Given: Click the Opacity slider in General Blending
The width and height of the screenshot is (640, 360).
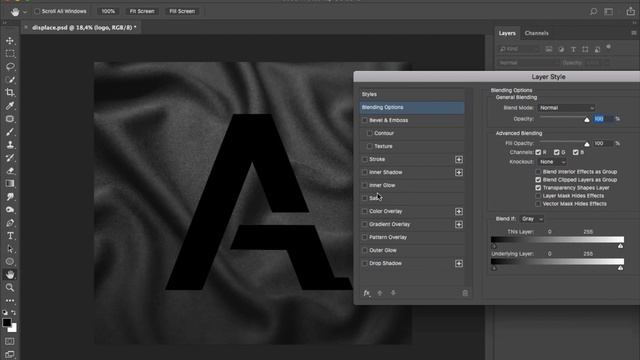Looking at the screenshot, I should 564,118.
